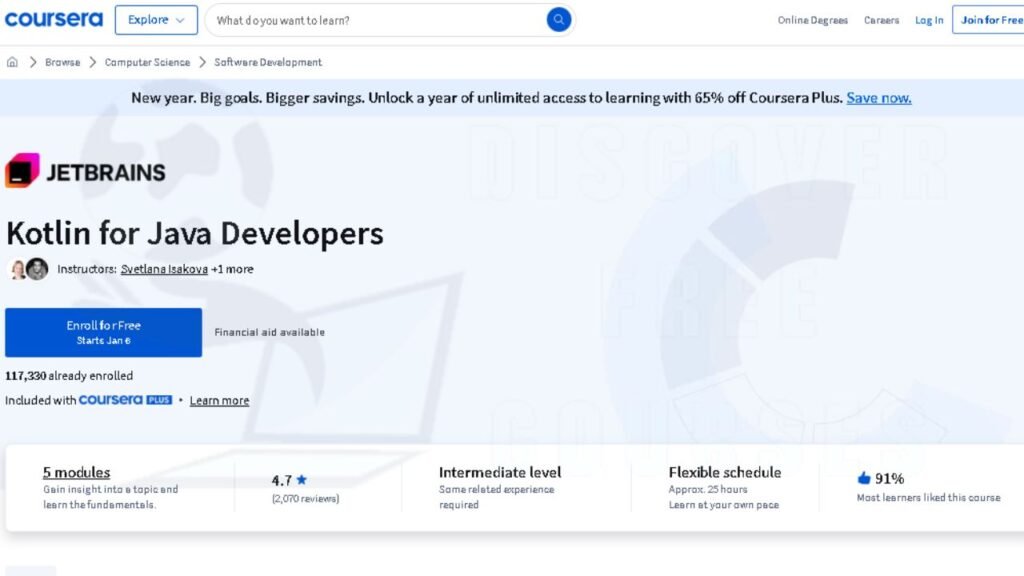Screen dimensions: 1024x576
Task: Click the 'Flexible schedule' text
Action: click(x=725, y=472)
